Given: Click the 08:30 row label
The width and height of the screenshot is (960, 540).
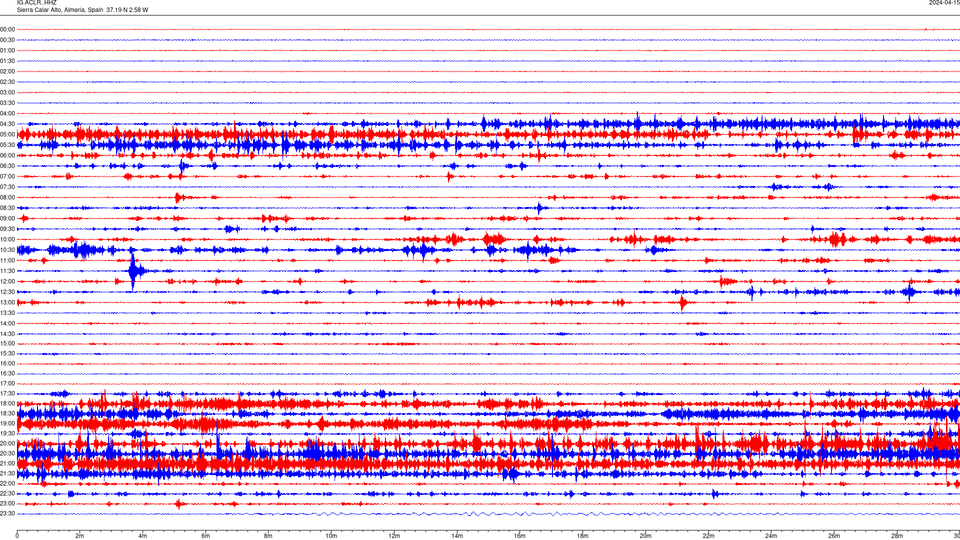Looking at the screenshot, I should [x=7, y=208].
